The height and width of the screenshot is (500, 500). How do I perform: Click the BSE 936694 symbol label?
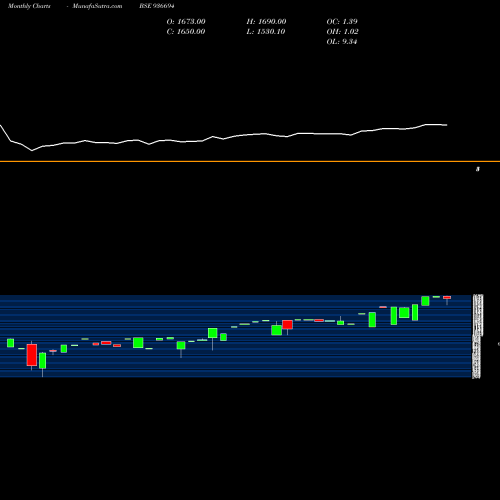pyautogui.click(x=157, y=6)
